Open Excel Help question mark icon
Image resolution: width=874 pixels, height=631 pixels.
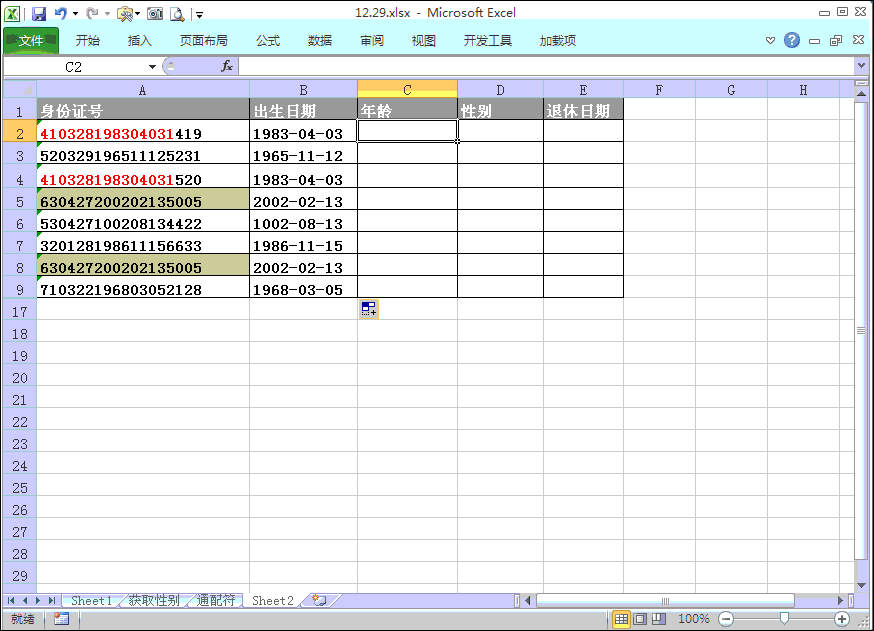click(x=792, y=40)
